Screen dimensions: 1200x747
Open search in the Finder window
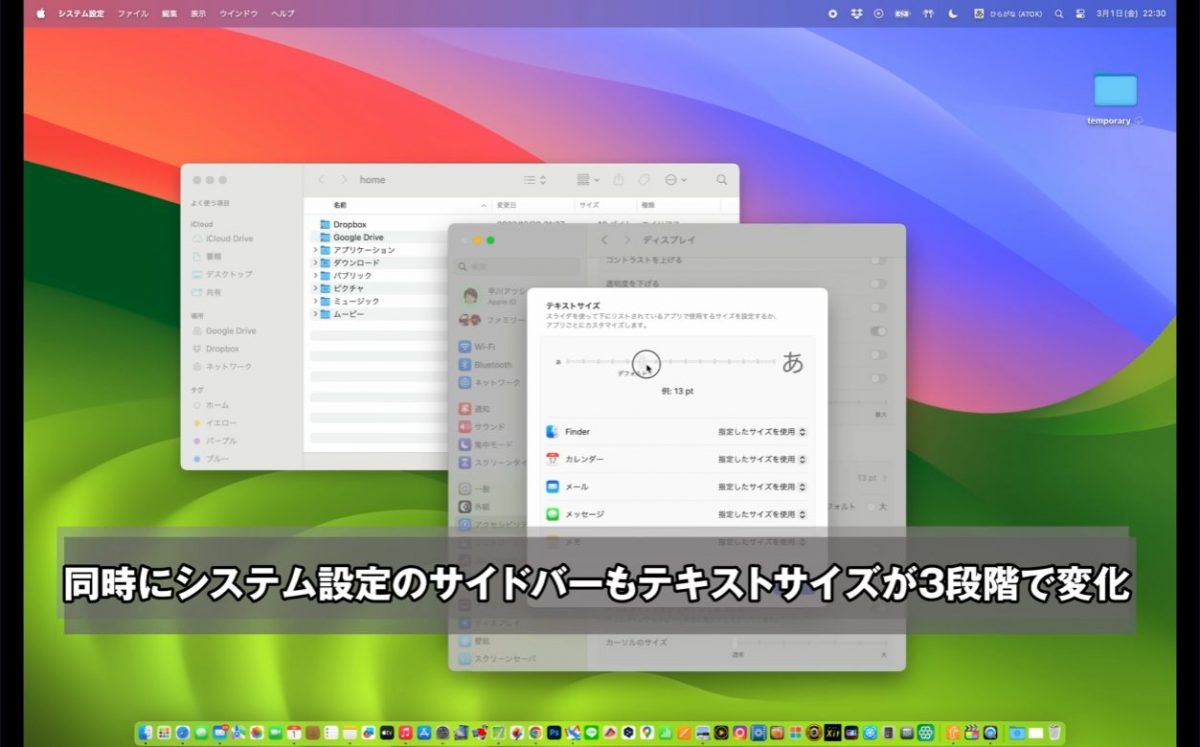[x=722, y=180]
